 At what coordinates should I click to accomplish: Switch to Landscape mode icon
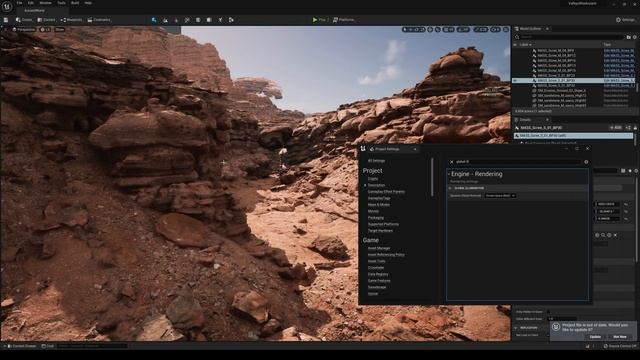point(165,20)
